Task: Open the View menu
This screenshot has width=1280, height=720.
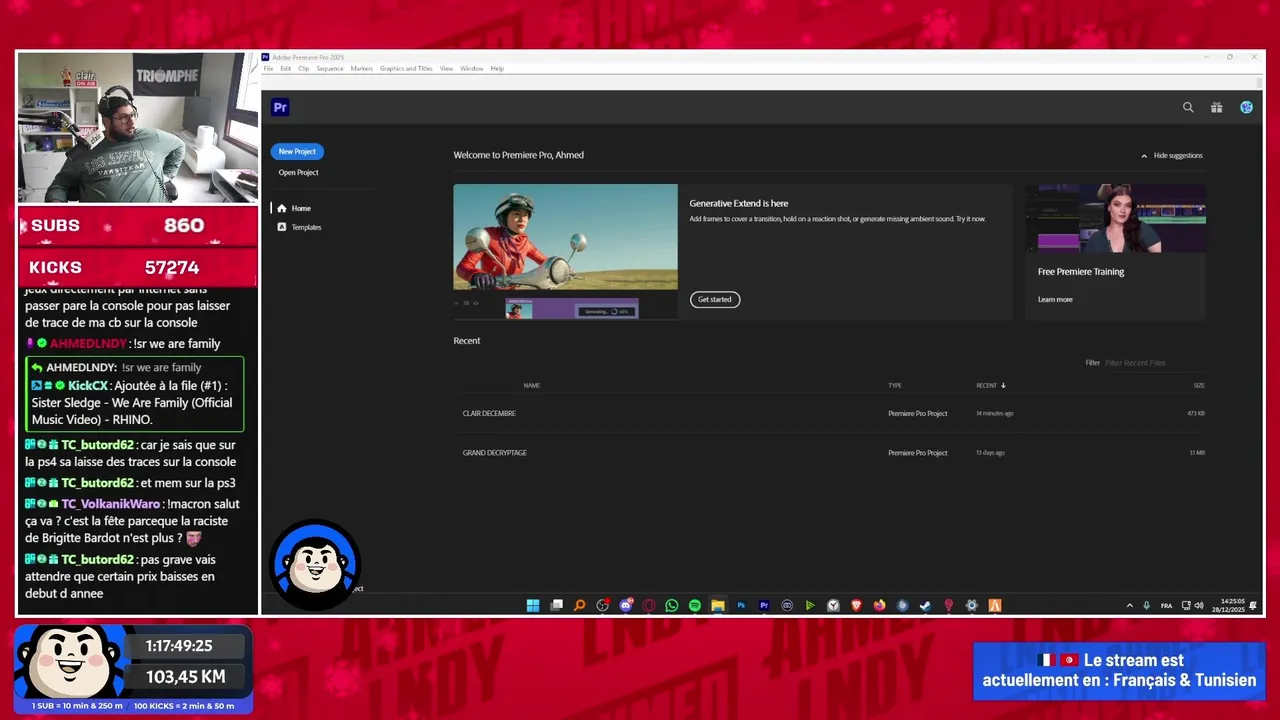Action: pyautogui.click(x=446, y=68)
